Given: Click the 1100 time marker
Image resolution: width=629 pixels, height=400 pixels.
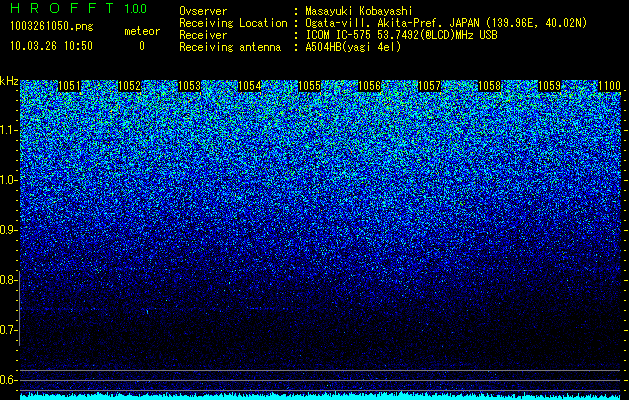Looking at the screenshot, I should (x=609, y=86).
